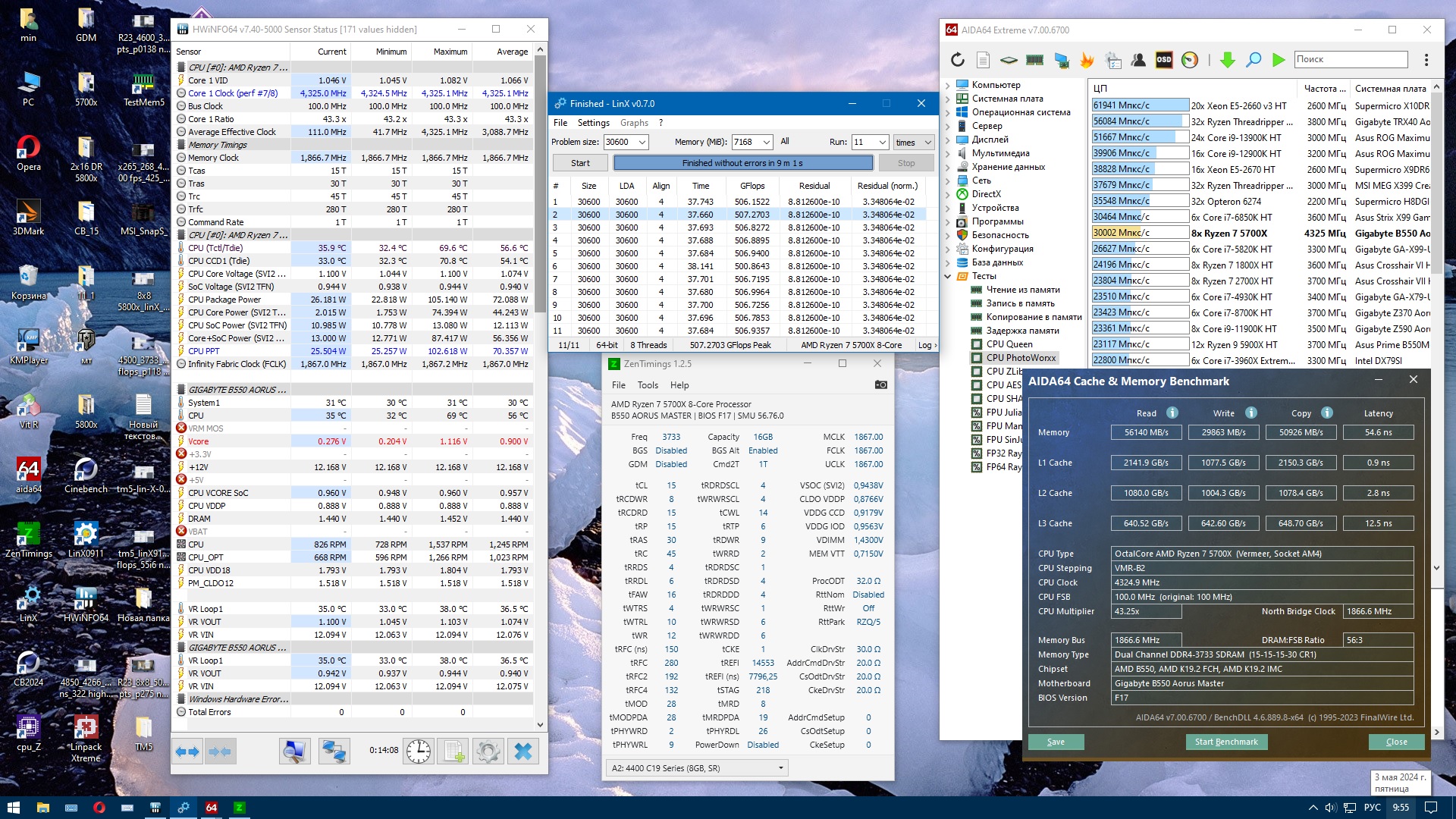Reset HWiNFO min/max with clock icon

[x=418, y=752]
